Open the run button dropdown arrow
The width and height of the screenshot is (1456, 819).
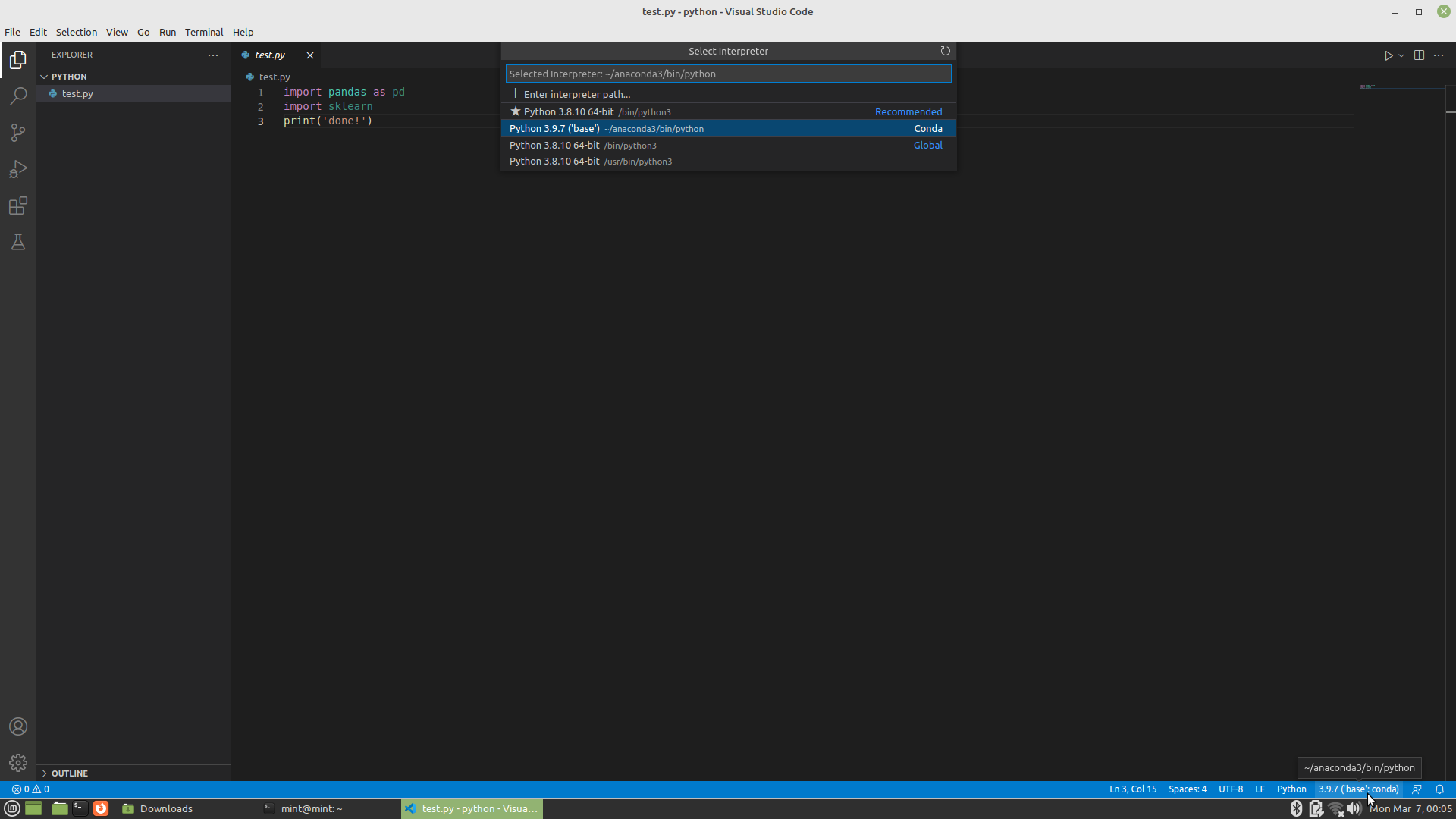(x=1401, y=55)
